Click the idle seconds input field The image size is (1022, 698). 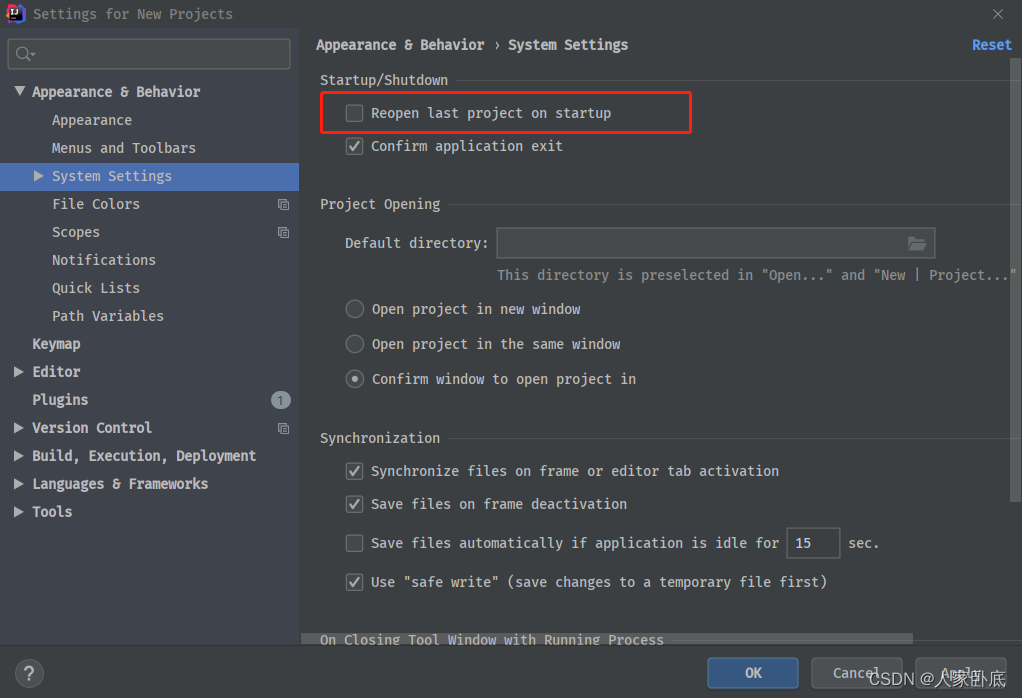[812, 543]
